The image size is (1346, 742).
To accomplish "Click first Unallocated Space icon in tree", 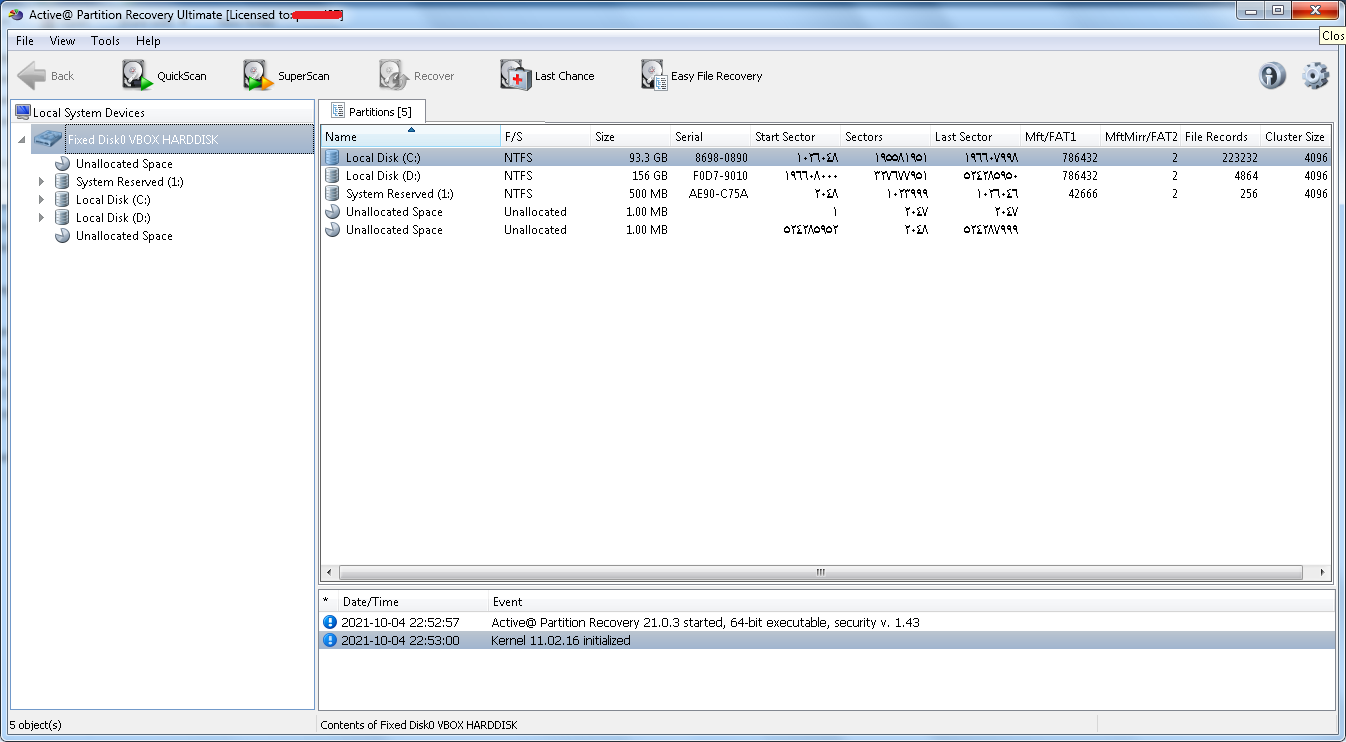I will point(62,164).
